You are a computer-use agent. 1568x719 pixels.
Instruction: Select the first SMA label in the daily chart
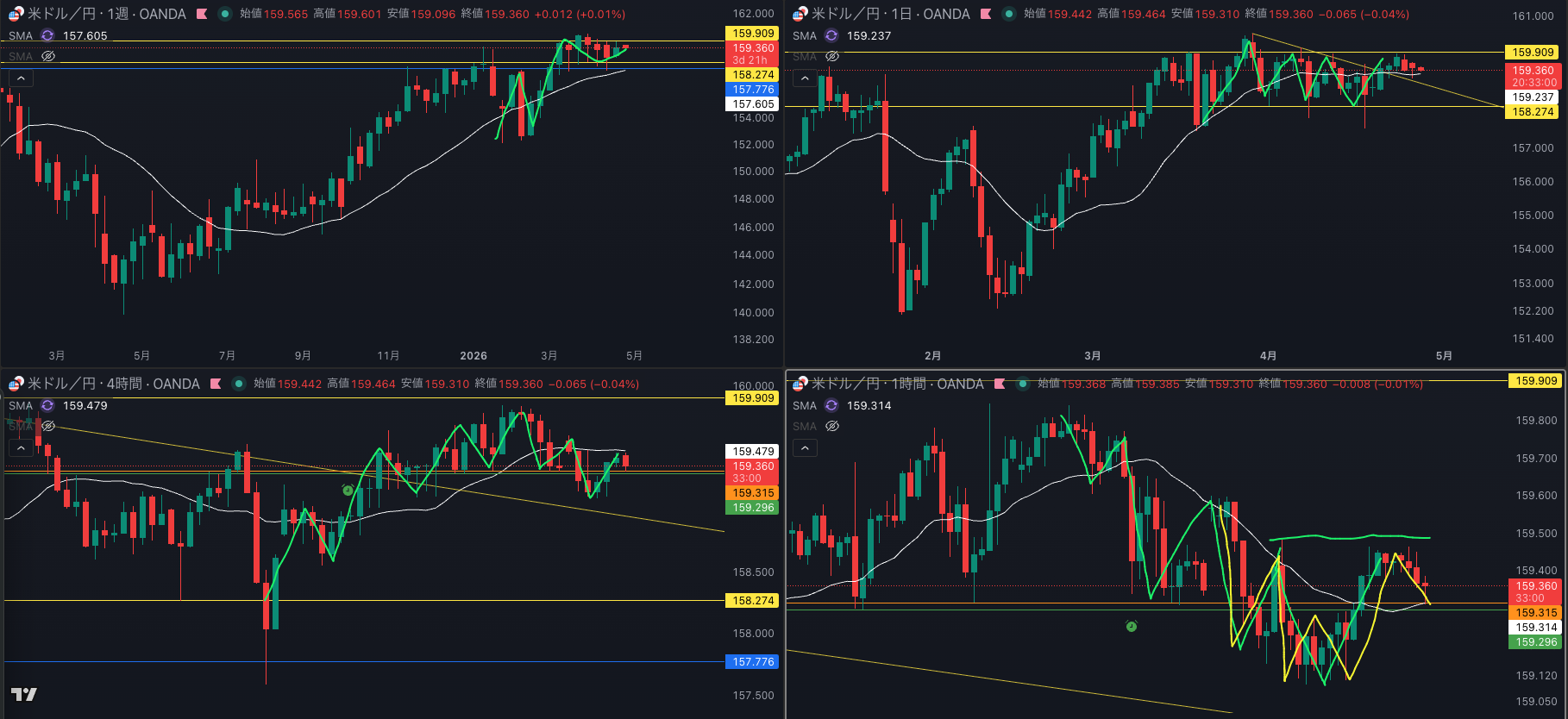[805, 35]
